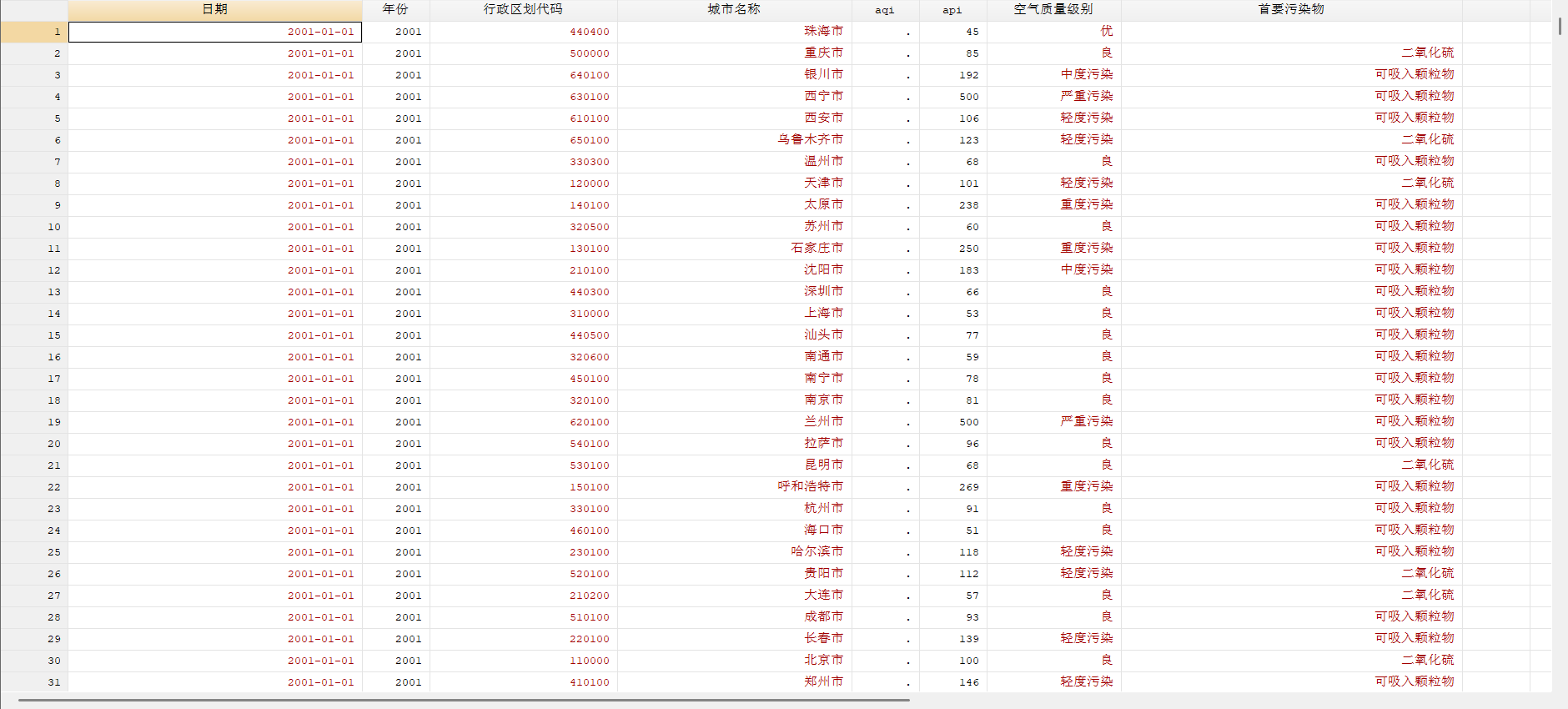The height and width of the screenshot is (709, 1568).
Task: Click the horizontal scrollbar at bottom
Action: tap(464, 701)
